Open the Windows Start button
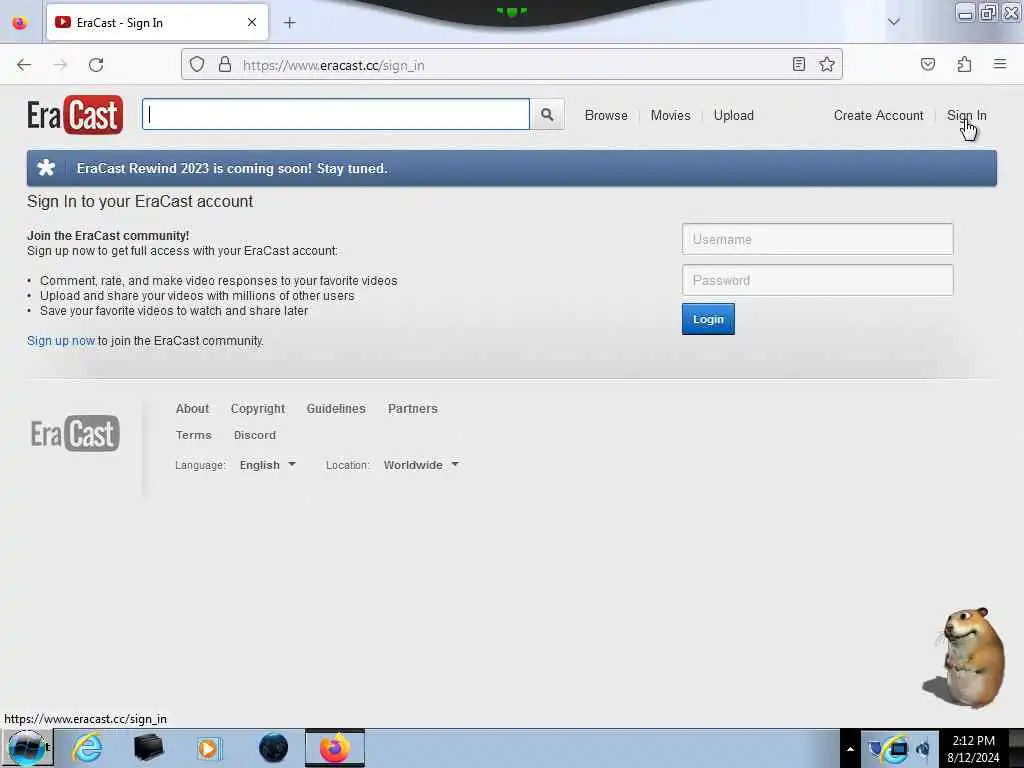 [26, 748]
